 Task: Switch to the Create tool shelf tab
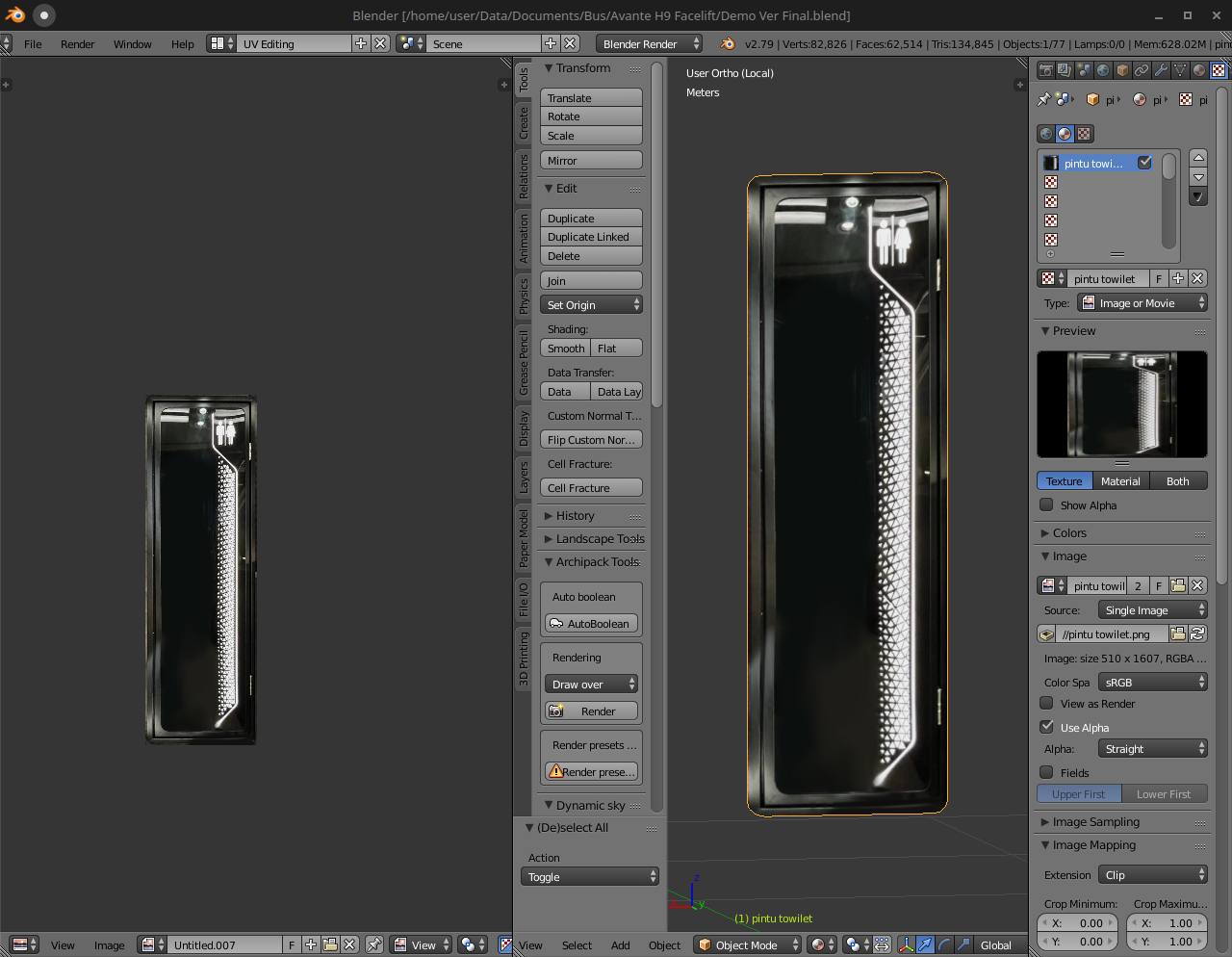(524, 122)
